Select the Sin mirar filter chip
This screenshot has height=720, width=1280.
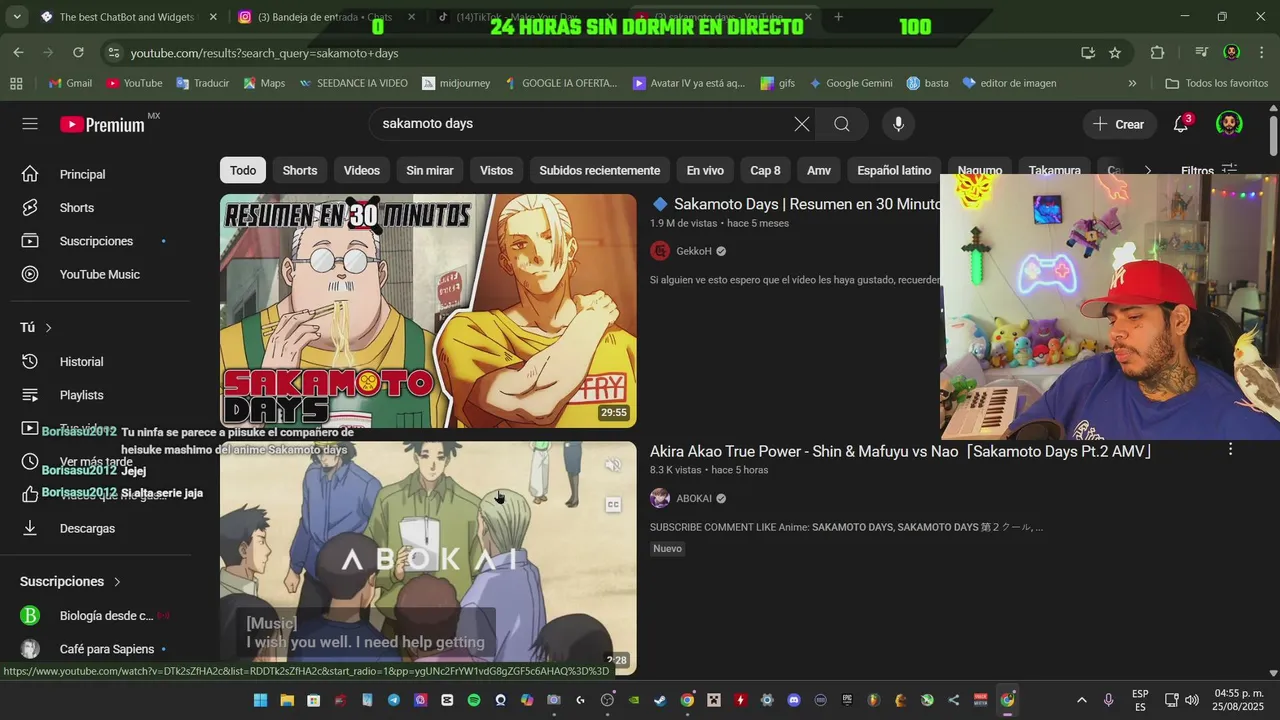[x=430, y=171]
